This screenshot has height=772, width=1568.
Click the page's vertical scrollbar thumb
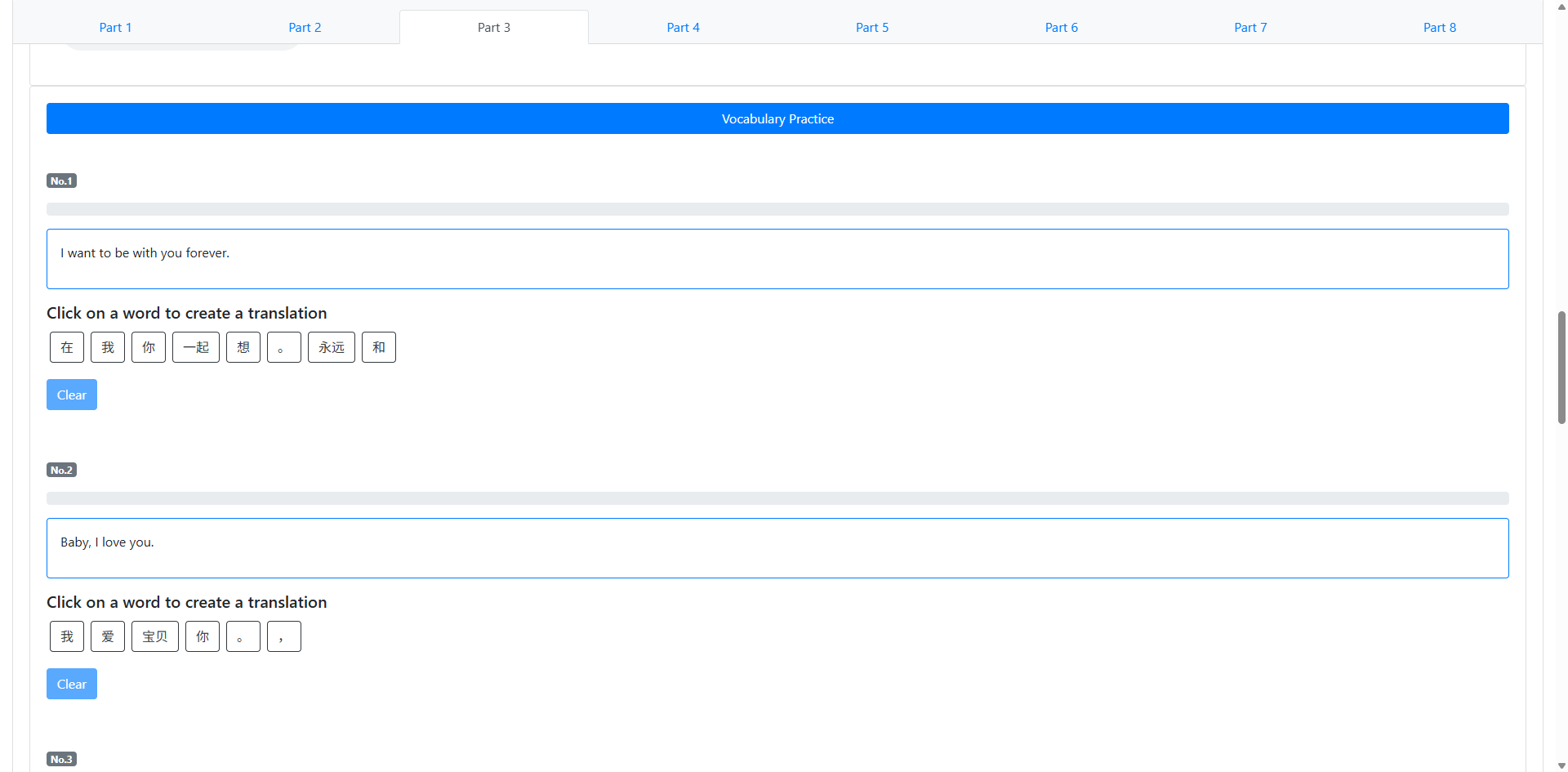1561,367
